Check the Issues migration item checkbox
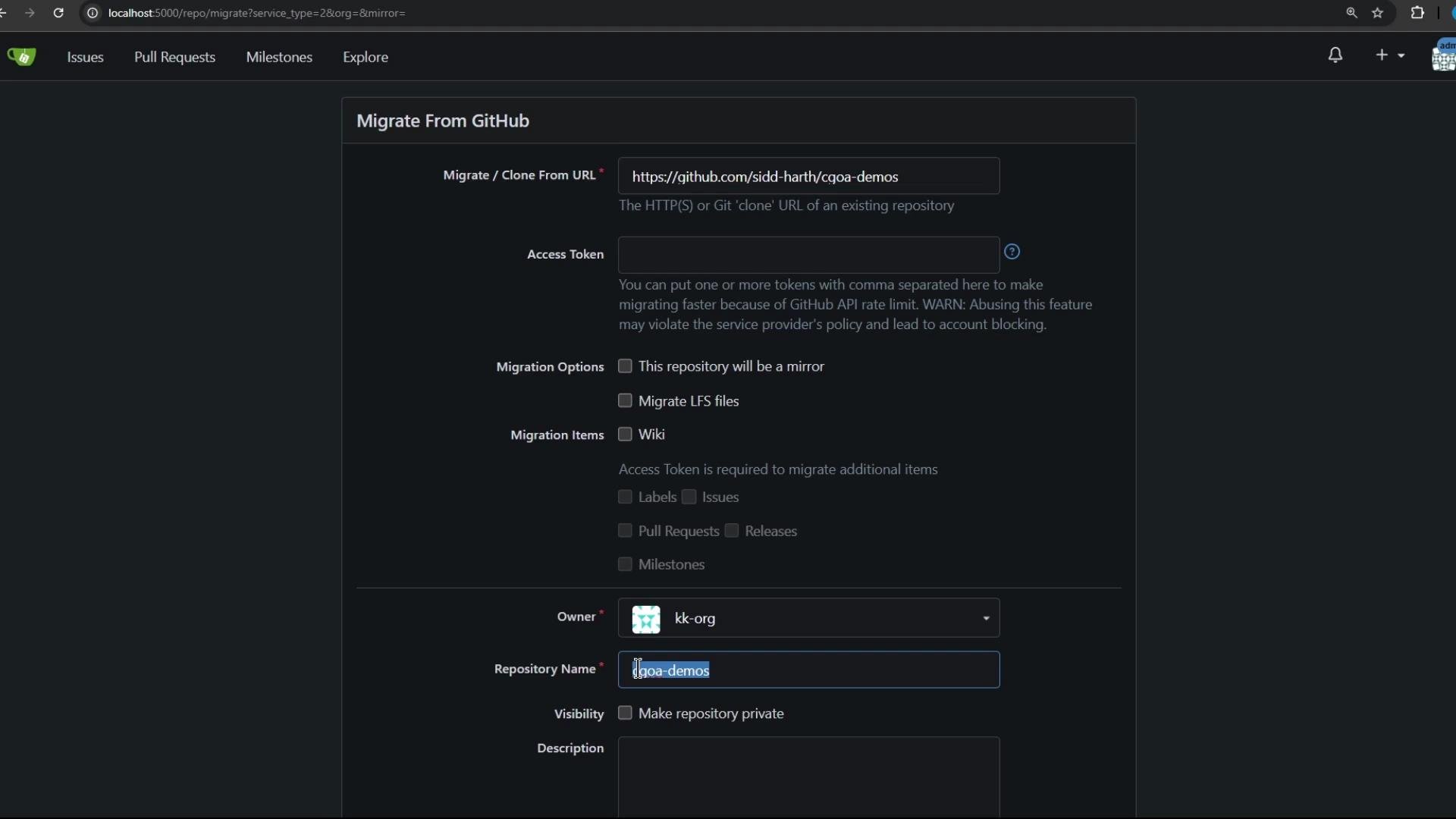 pyautogui.click(x=689, y=497)
